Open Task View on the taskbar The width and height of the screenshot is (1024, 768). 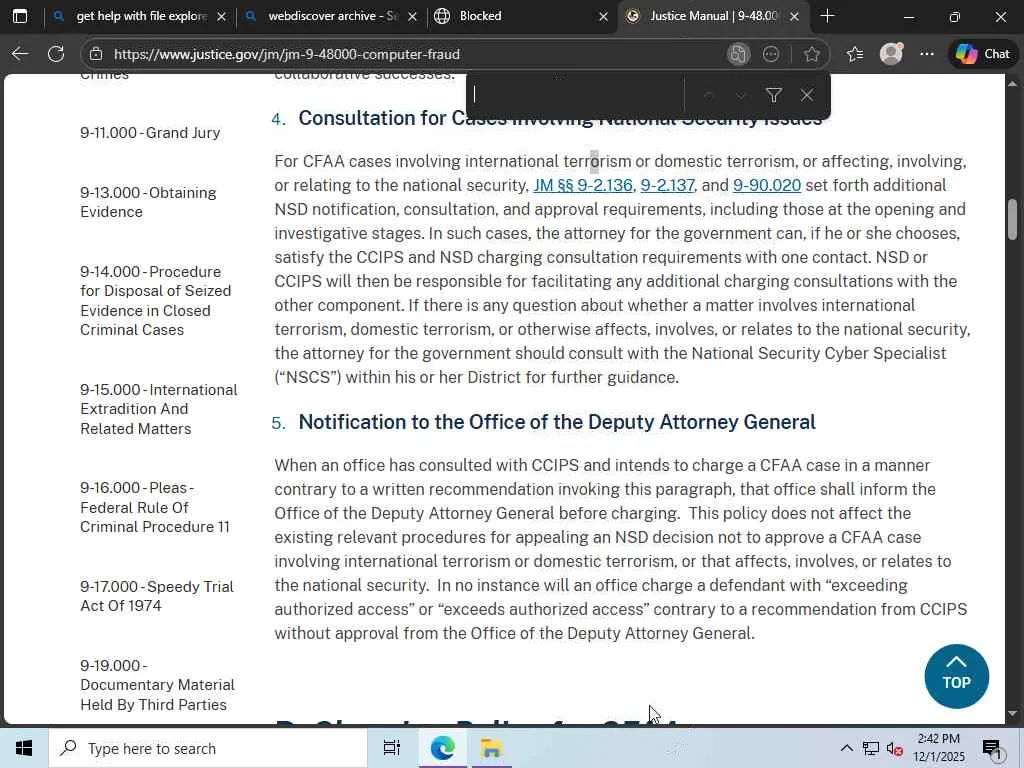(392, 748)
